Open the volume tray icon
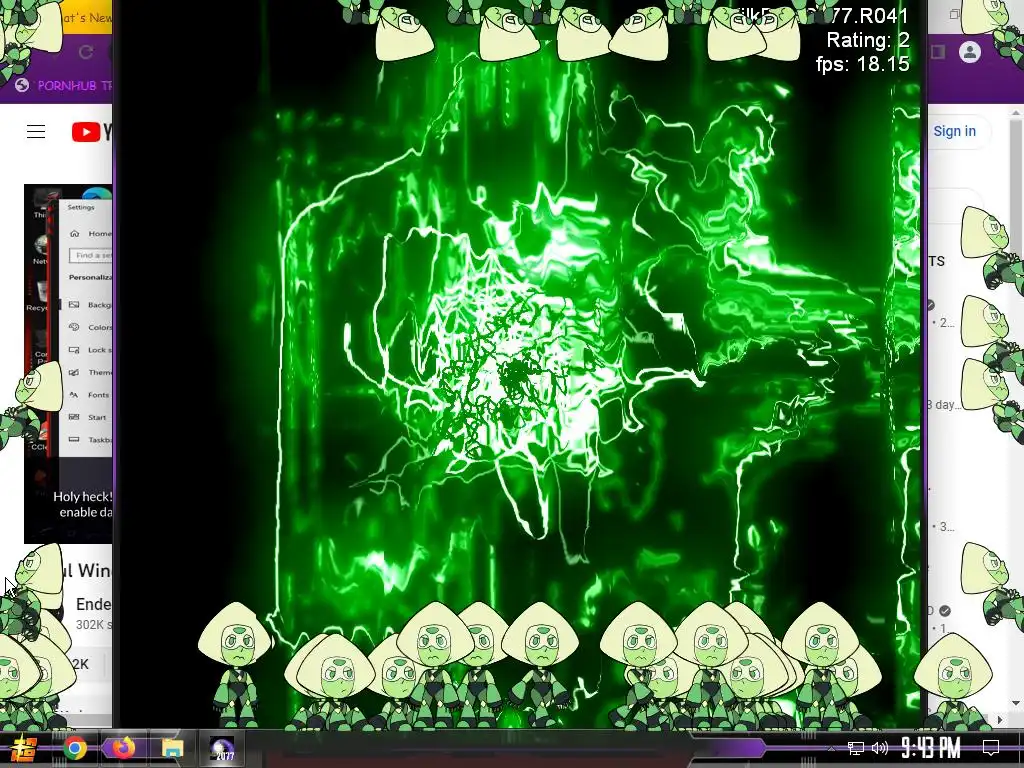Screen dimensions: 1024x768 coord(880,748)
